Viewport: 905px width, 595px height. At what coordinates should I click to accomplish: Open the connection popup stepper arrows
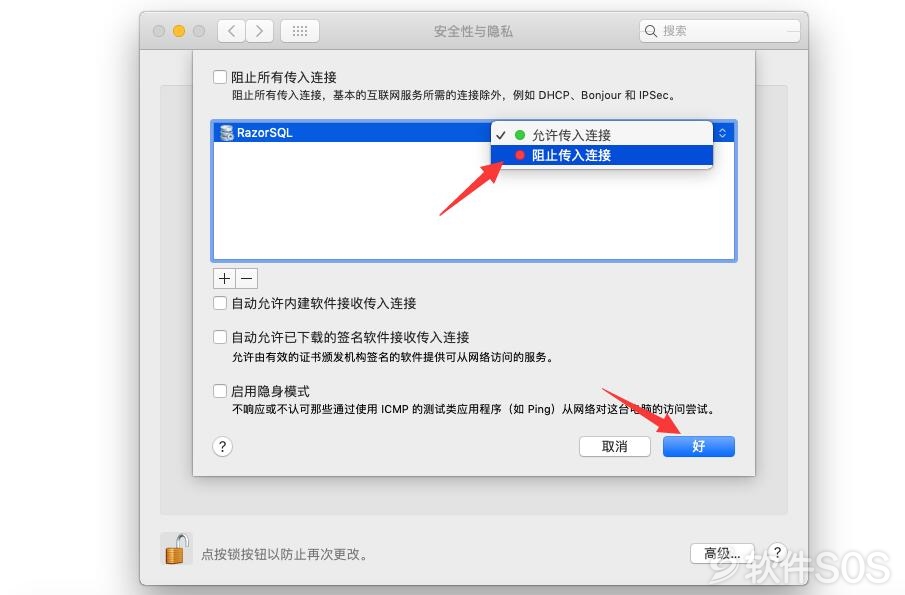coord(723,133)
